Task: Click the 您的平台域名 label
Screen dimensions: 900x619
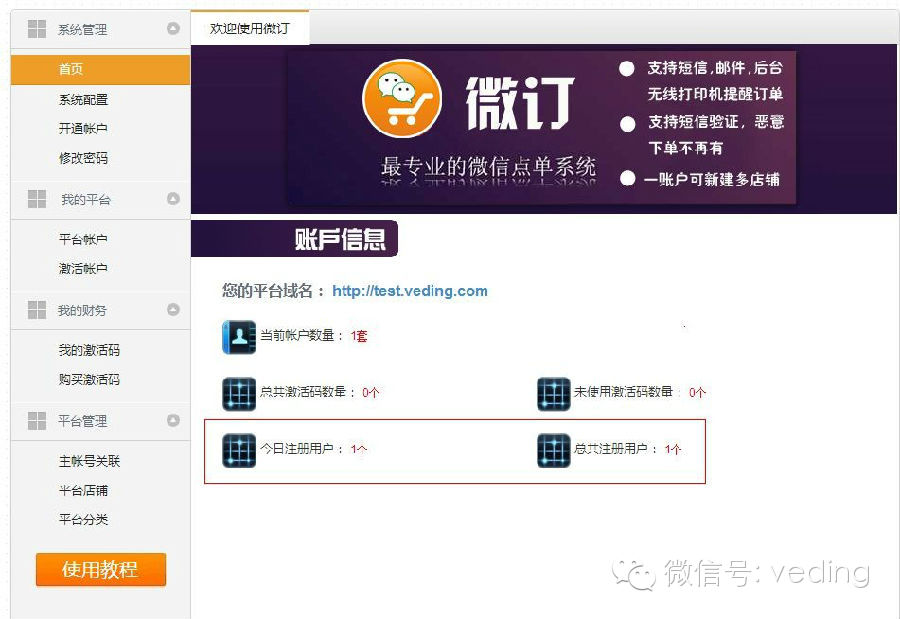Action: 273,291
